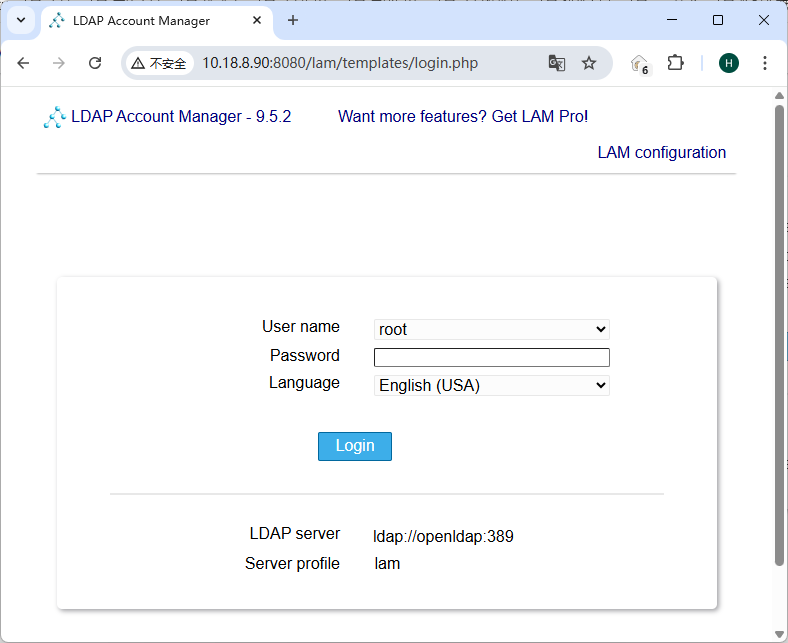The width and height of the screenshot is (788, 643).
Task: Click the Login button
Action: (x=355, y=446)
